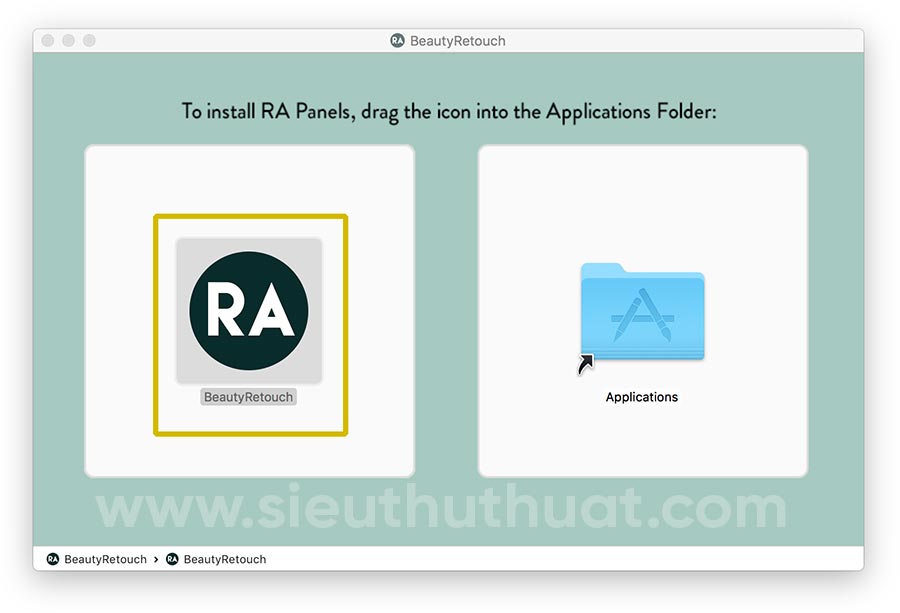This screenshot has height=613, width=900.
Task: Zoom the BeautyRetouch window
Action: (x=90, y=40)
